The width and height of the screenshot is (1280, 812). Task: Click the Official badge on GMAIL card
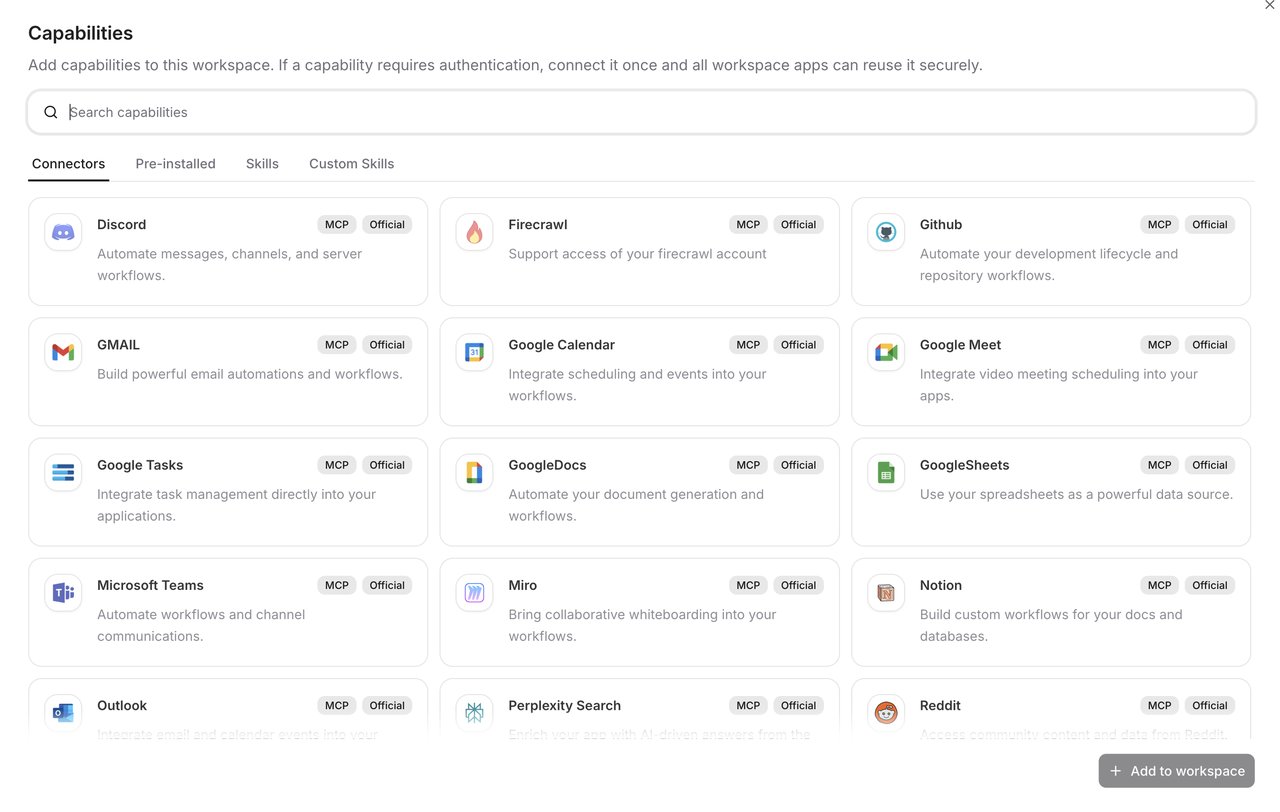coord(387,345)
